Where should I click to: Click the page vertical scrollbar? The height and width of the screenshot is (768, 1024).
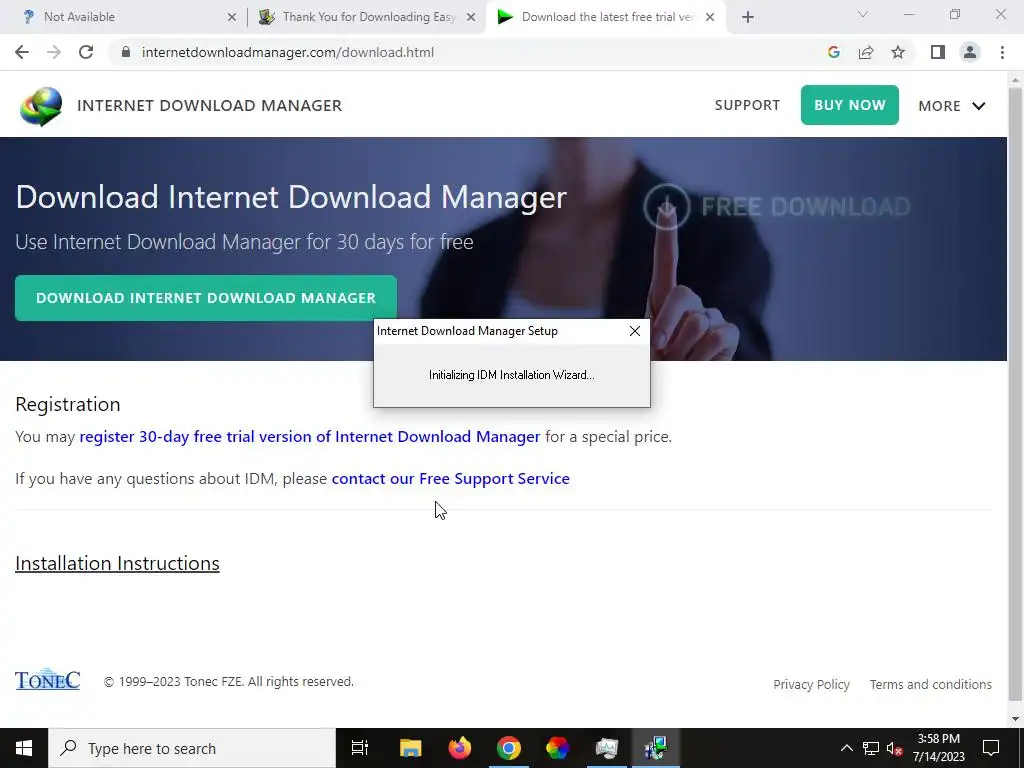[1016, 394]
